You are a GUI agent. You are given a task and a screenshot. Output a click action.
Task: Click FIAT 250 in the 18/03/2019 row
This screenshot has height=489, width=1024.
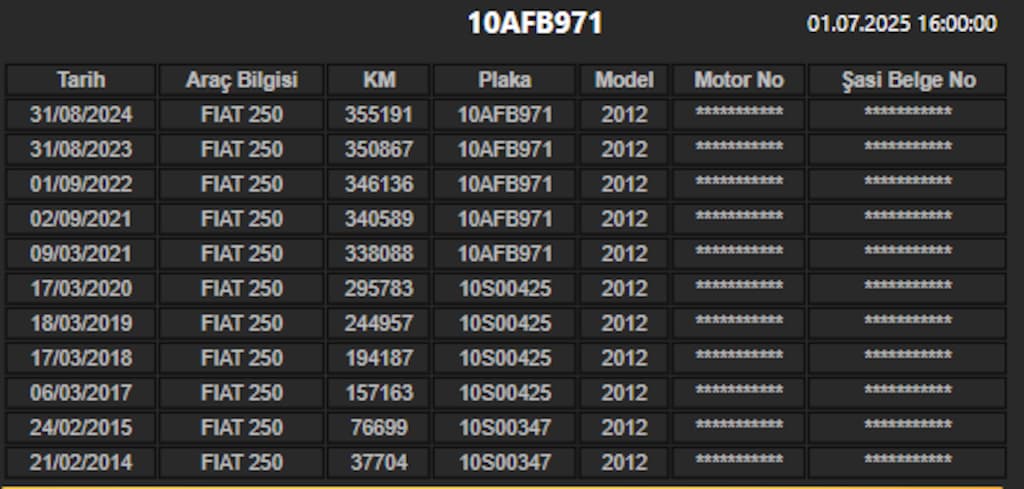click(242, 323)
